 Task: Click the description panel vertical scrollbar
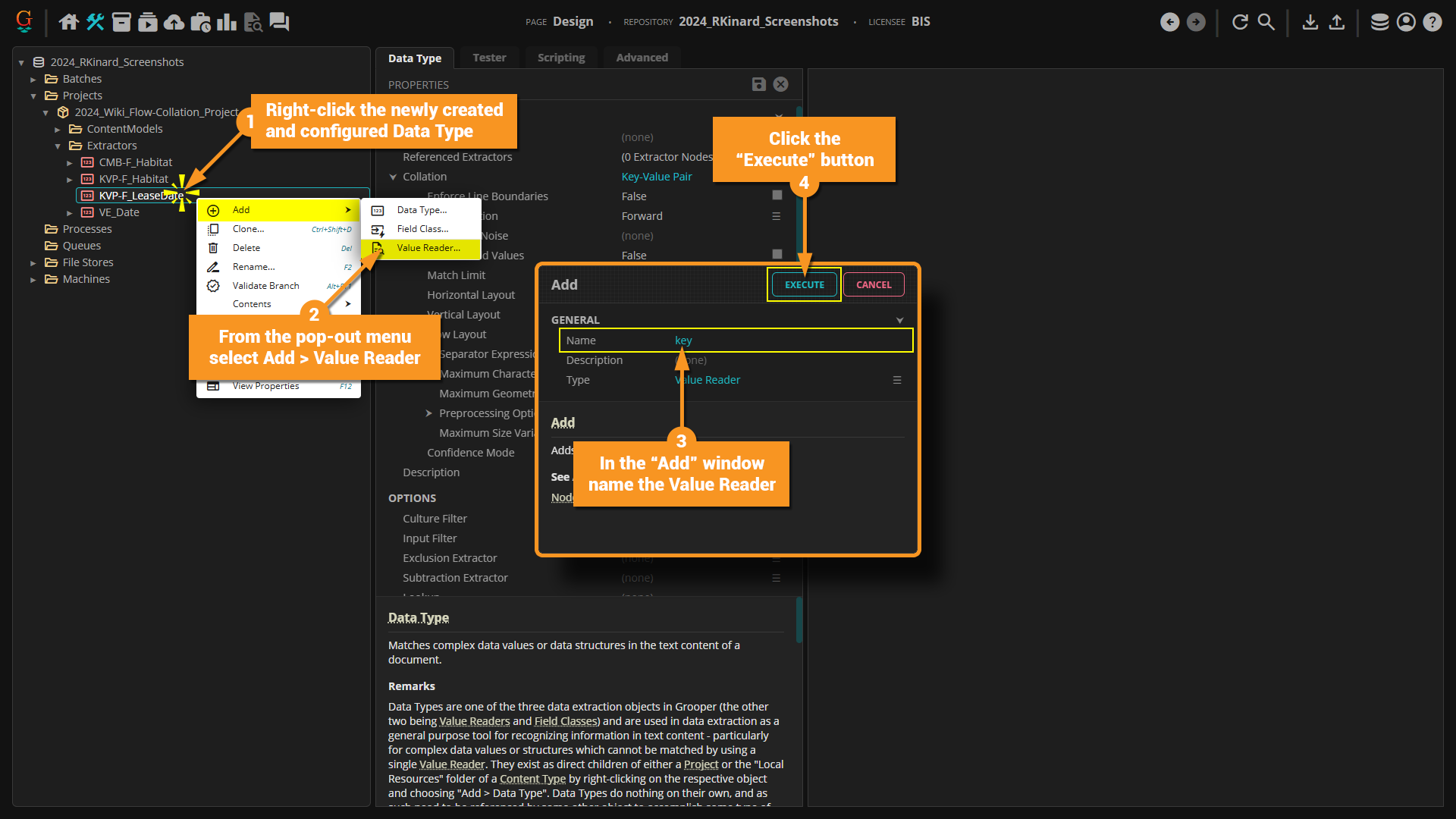(799, 620)
